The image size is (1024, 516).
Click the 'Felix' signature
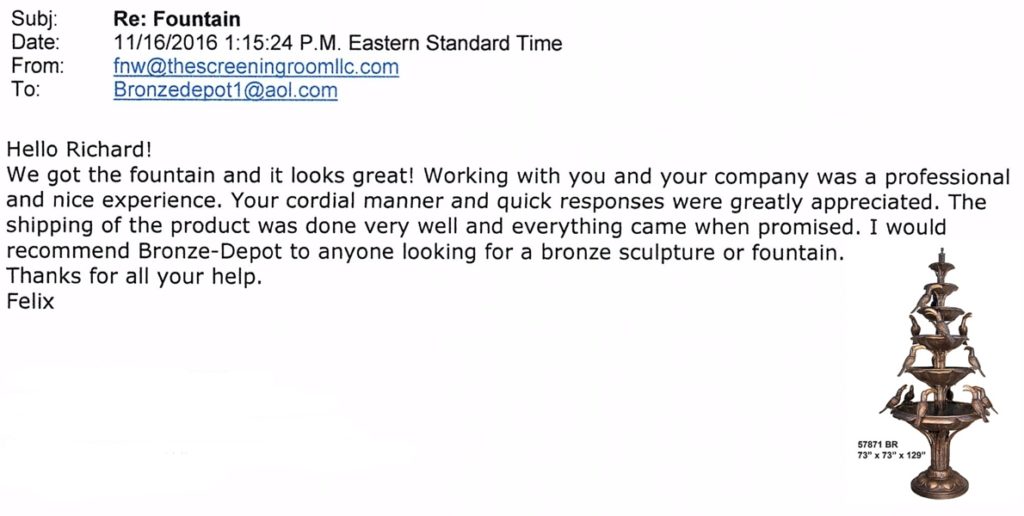point(30,301)
